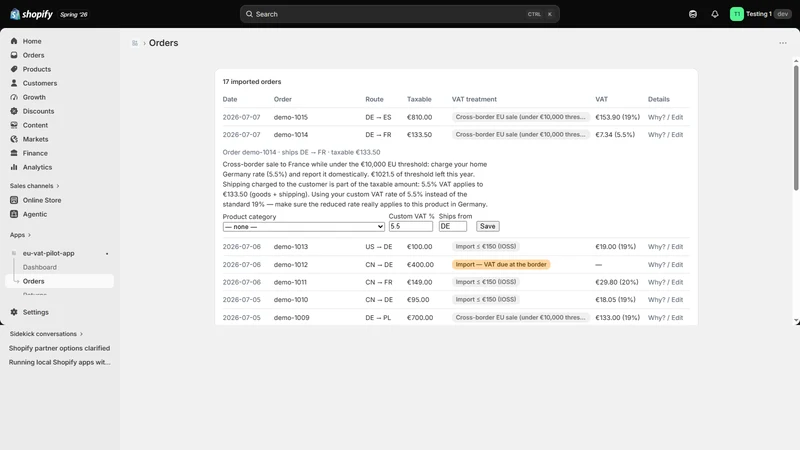The height and width of the screenshot is (450, 800).
Task: Click the Products tag icon
Action: (x=14, y=69)
